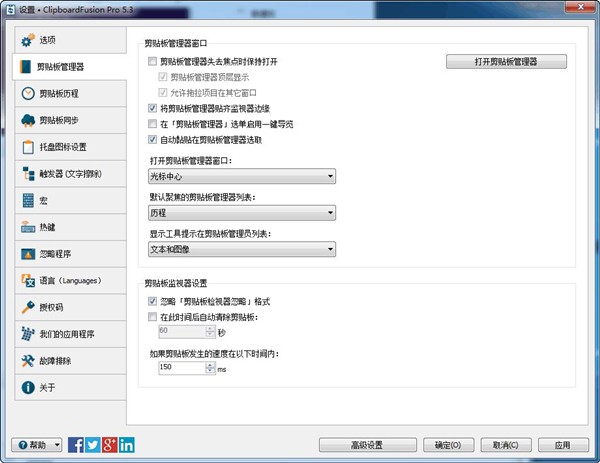This screenshot has width=600, height=463.
Task: Switch to the 托盘图标设置 tab
Action: pyautogui.click(x=70, y=147)
